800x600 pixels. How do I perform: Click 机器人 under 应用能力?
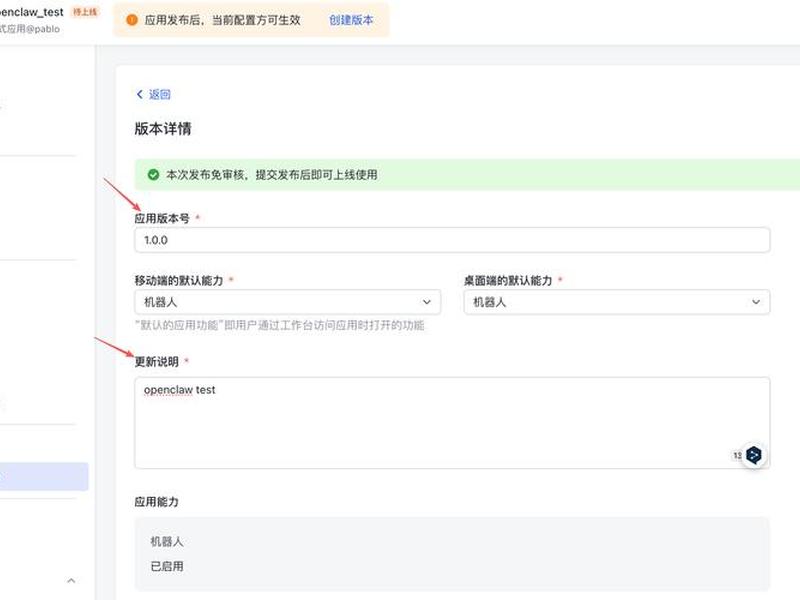[167, 541]
